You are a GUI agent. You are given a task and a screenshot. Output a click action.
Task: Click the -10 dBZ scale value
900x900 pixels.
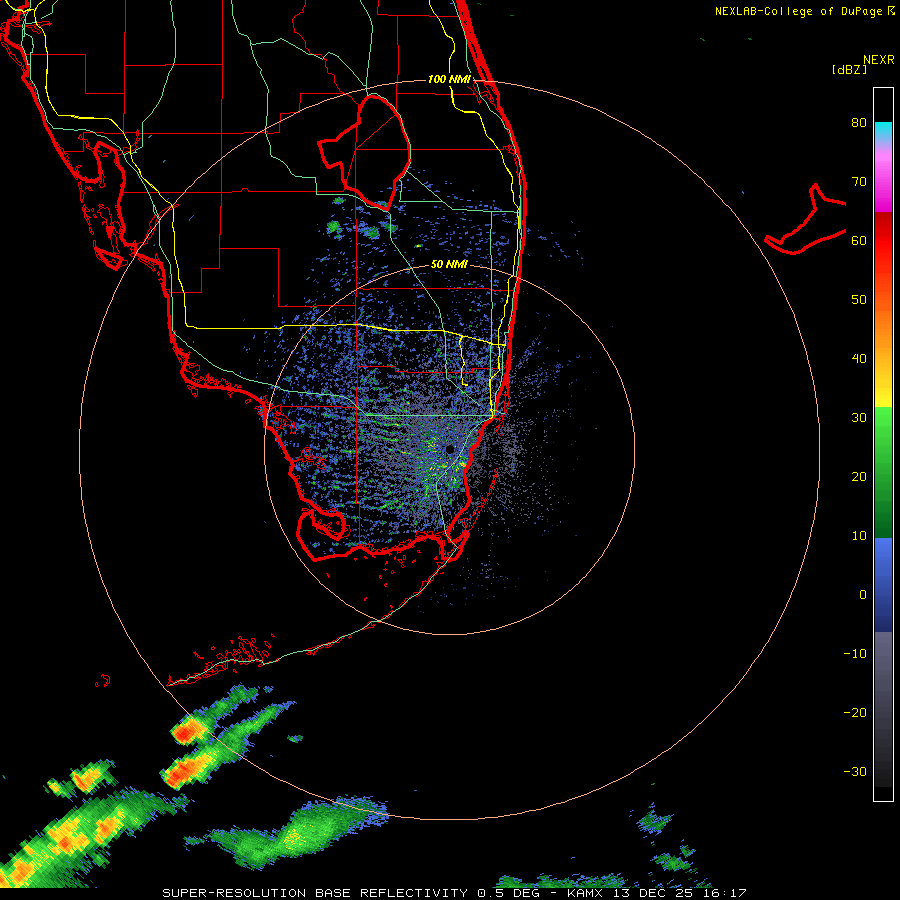tap(855, 654)
